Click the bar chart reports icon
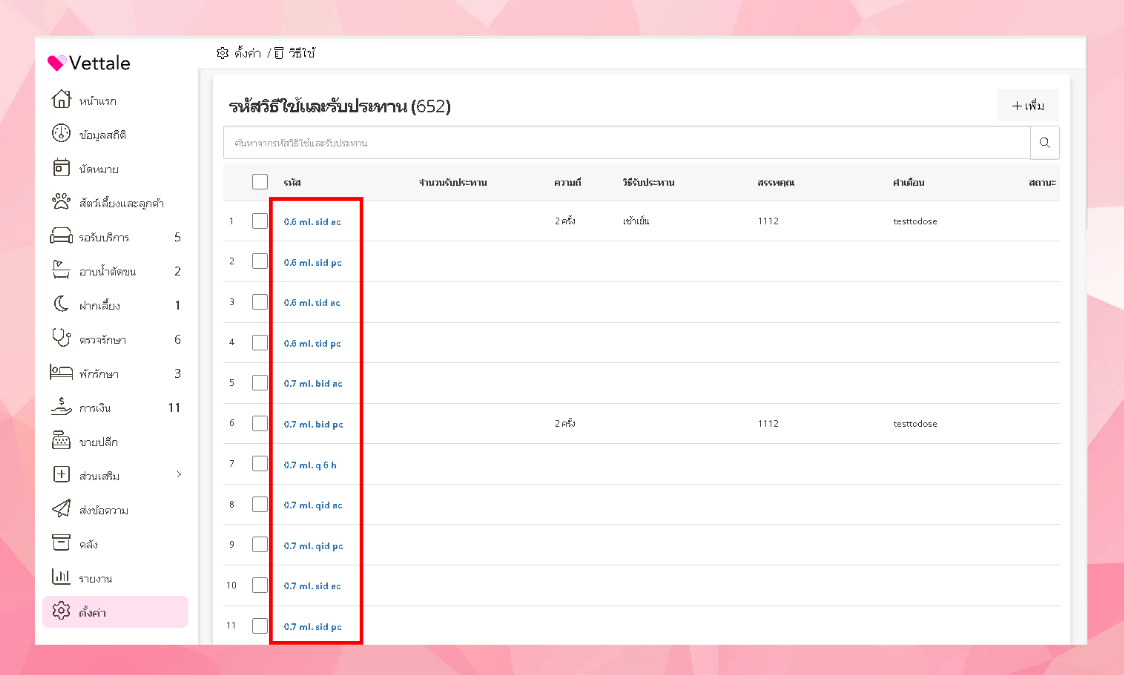This screenshot has height=675, width=1124. click(x=62, y=576)
